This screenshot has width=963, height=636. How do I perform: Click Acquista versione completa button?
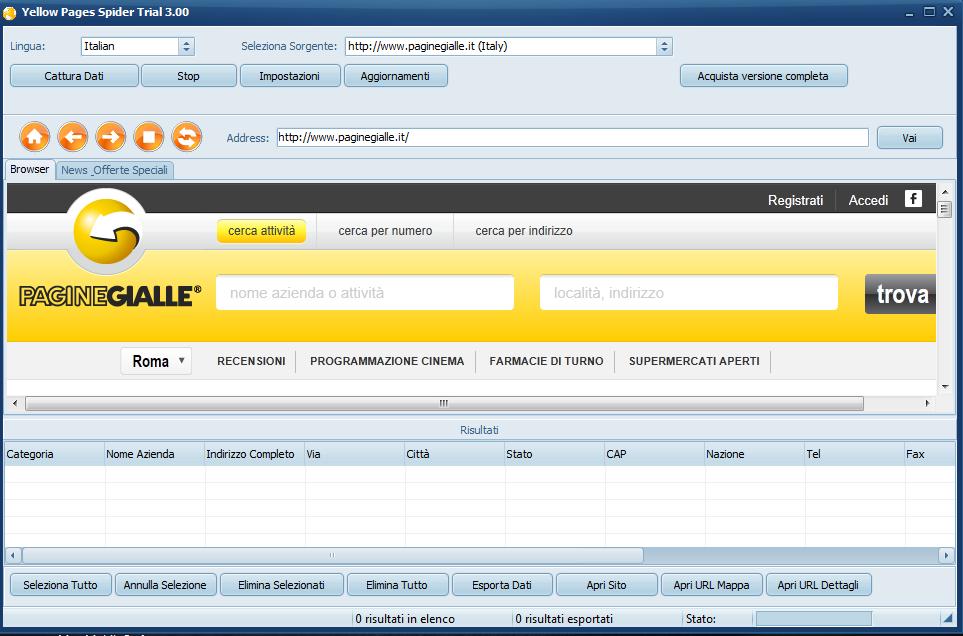763,76
